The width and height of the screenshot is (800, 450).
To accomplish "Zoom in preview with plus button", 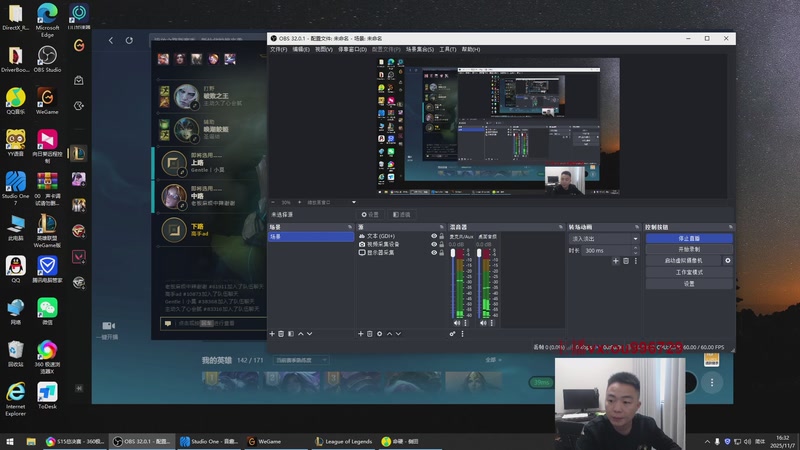I will [299, 202].
